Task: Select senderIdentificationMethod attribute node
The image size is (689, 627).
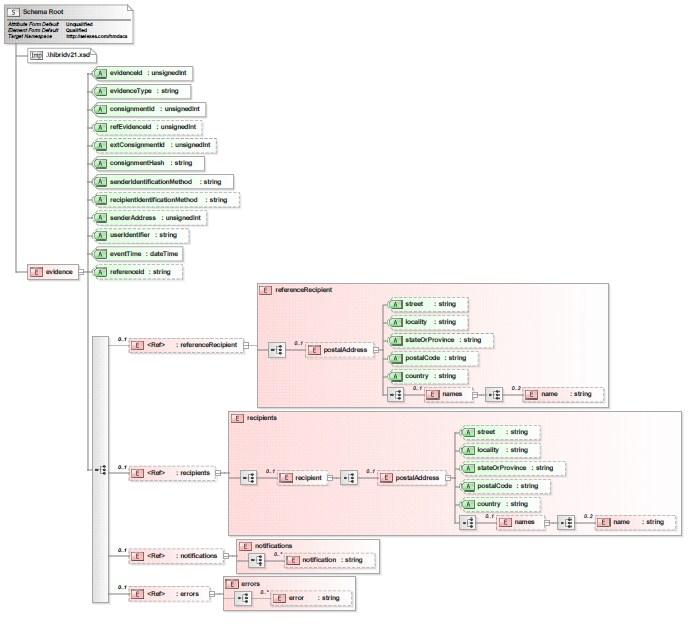Action: tap(163, 182)
